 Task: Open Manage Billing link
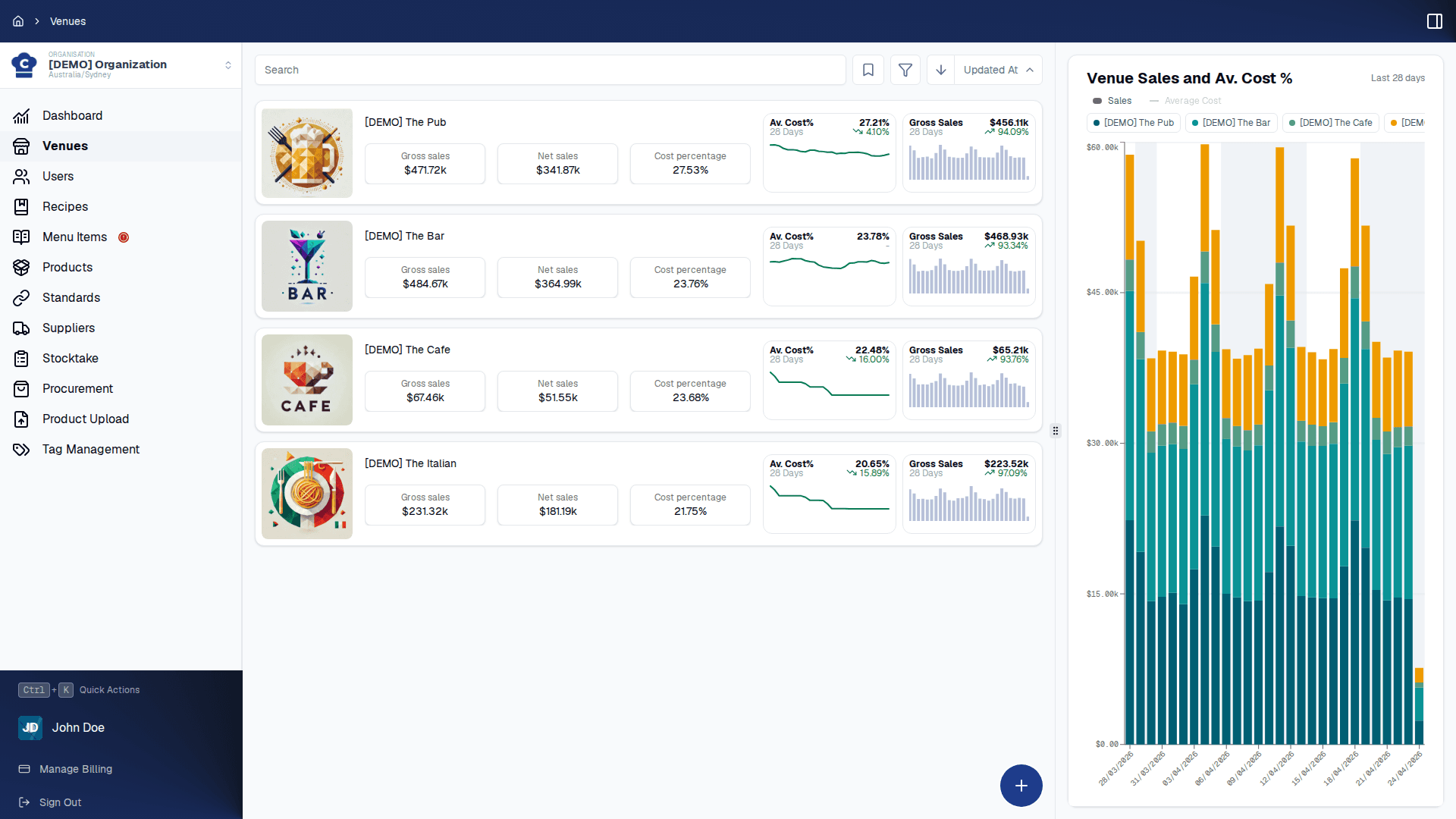pos(76,769)
